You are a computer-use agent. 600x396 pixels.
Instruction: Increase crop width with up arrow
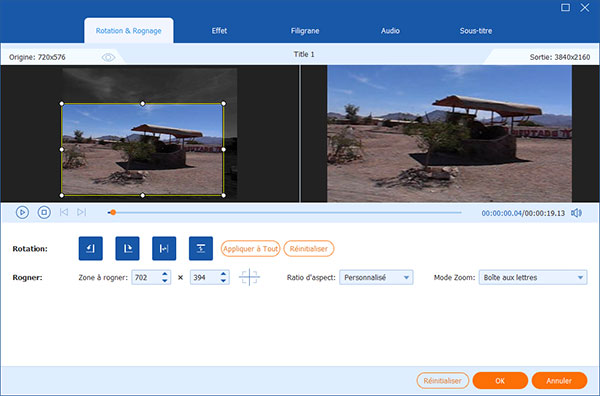(165, 274)
